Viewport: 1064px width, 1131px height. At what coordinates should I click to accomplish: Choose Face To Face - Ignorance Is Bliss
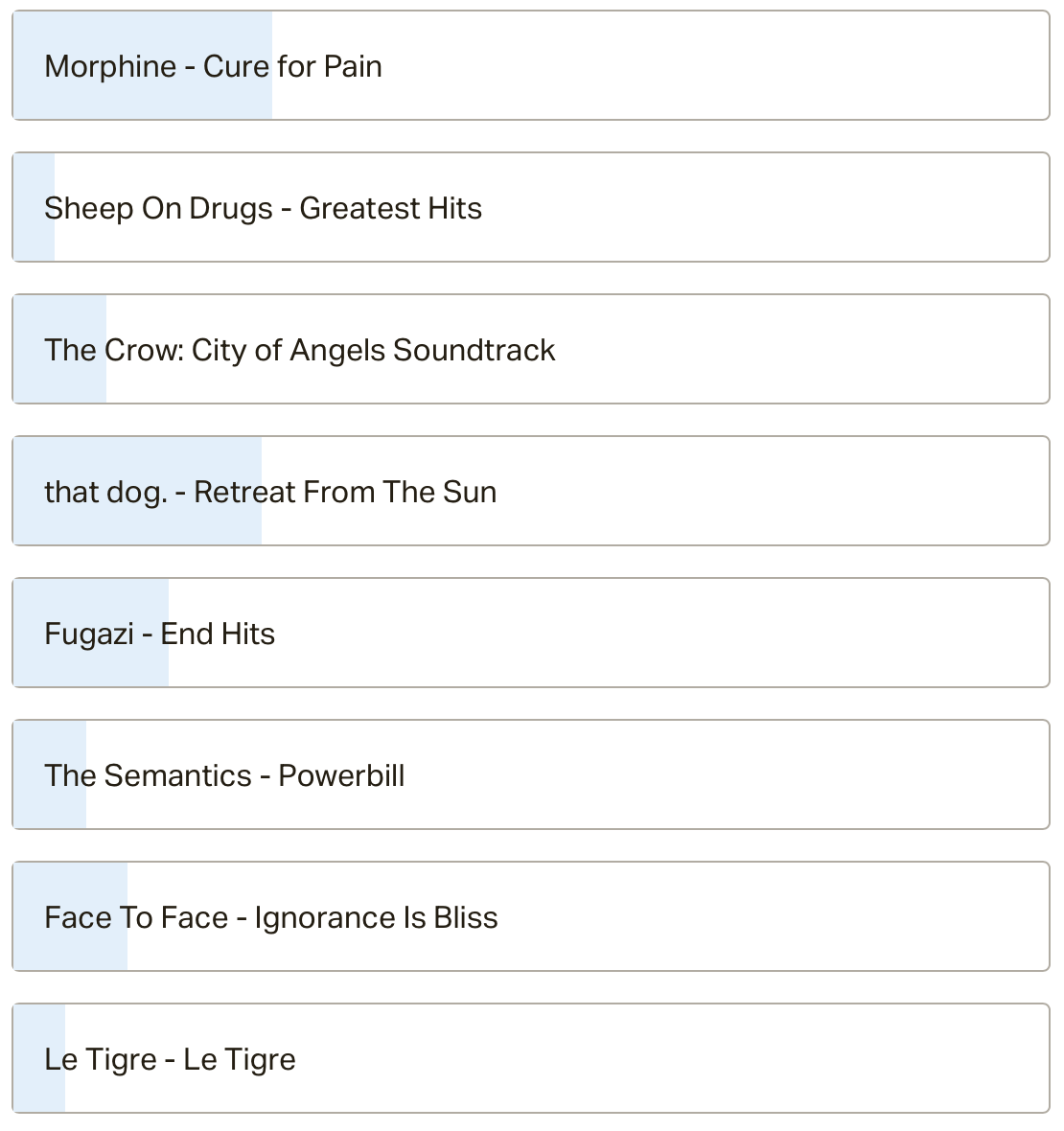point(531,916)
